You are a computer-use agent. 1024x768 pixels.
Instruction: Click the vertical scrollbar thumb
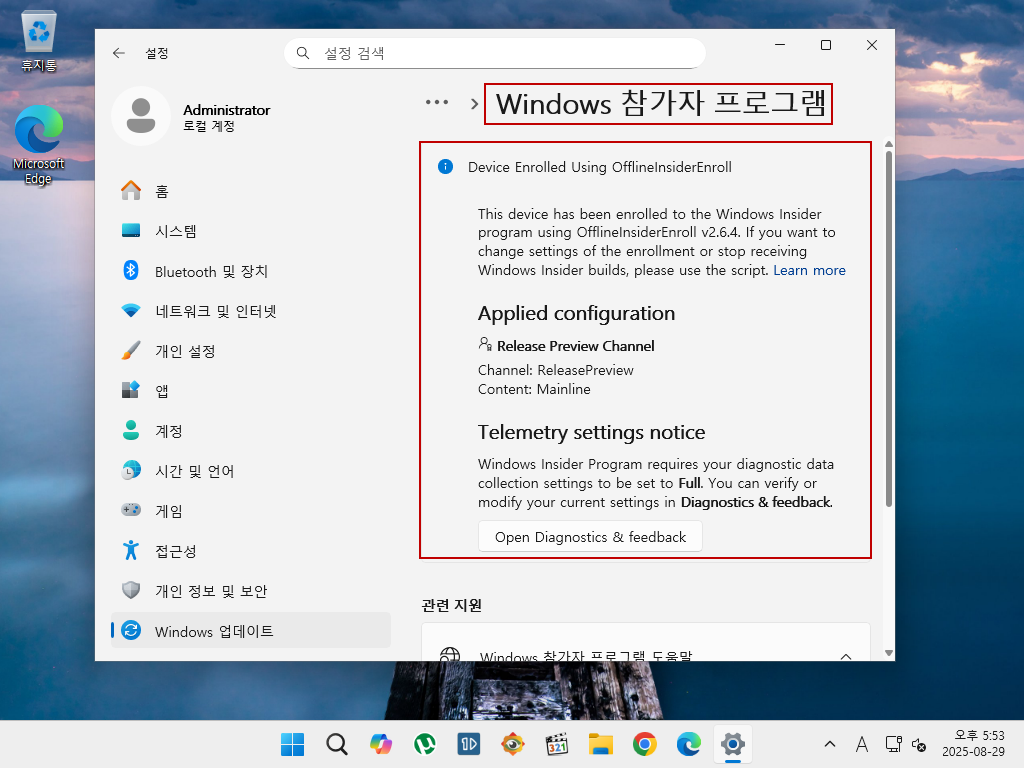tap(888, 328)
